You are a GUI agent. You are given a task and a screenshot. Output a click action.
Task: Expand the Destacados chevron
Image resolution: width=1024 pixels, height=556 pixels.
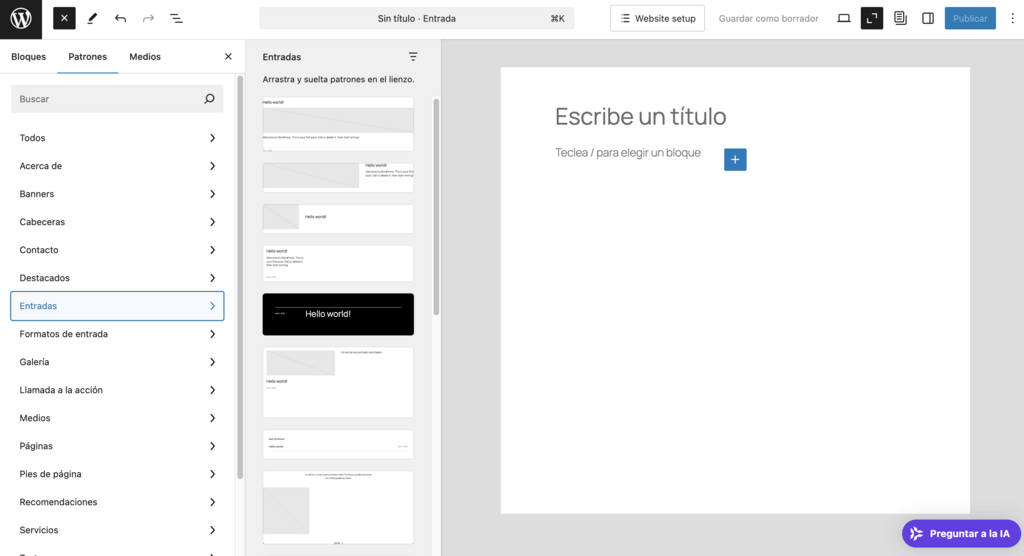[212, 278]
